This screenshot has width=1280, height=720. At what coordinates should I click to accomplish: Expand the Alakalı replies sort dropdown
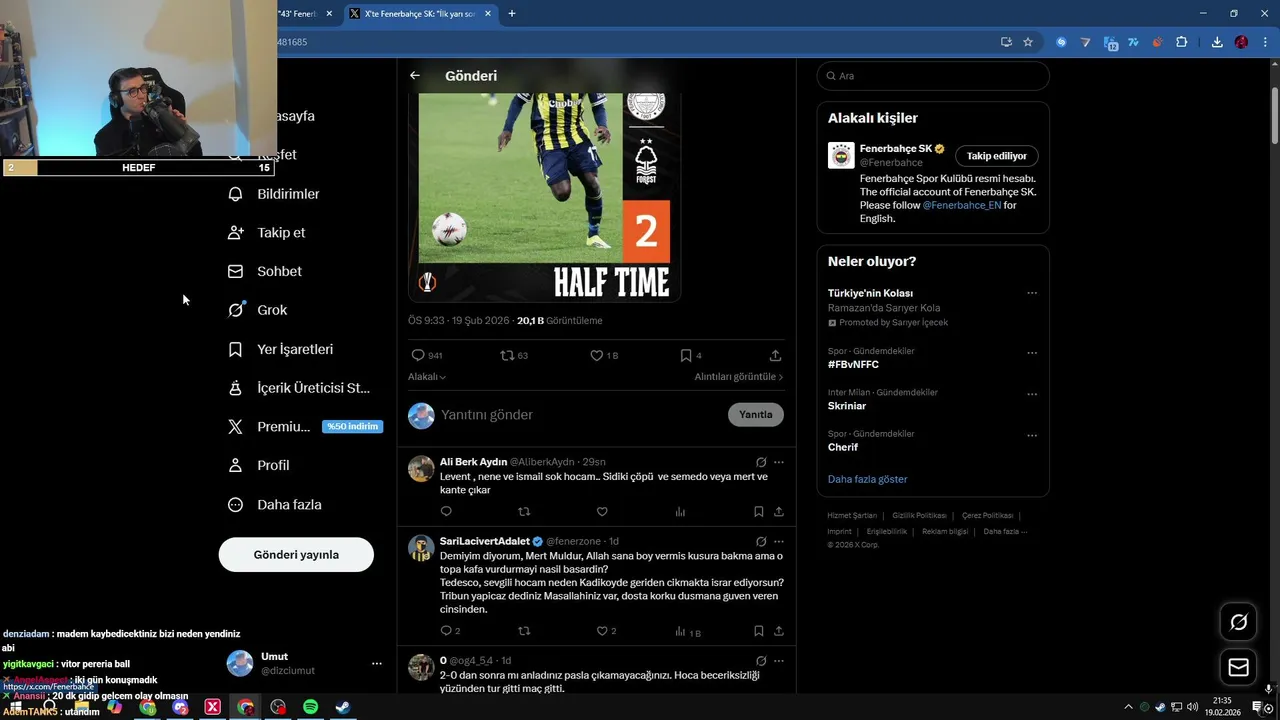427,377
